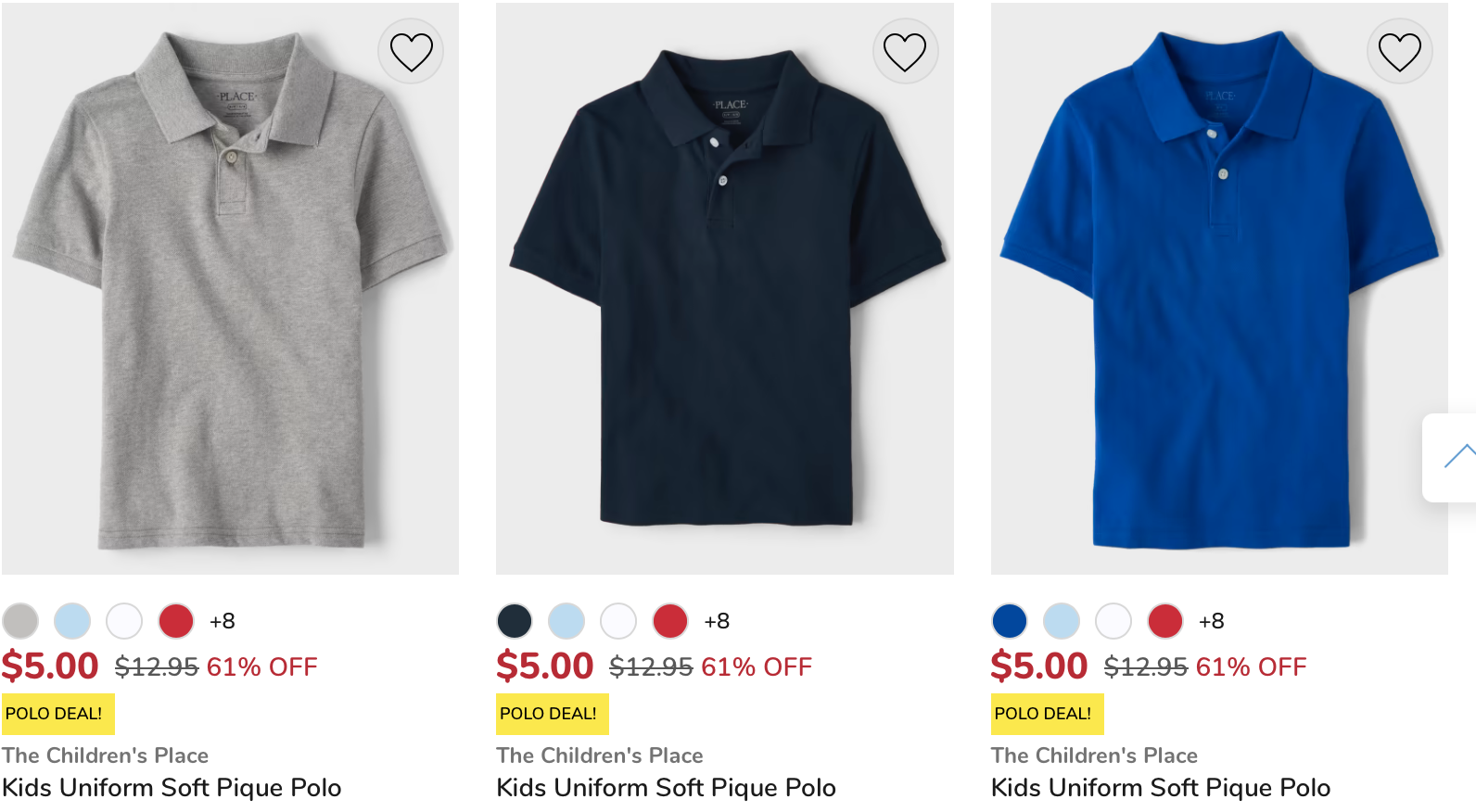Show +8 more colors for gray polo
This screenshot has height=812, width=1476.
[223, 621]
